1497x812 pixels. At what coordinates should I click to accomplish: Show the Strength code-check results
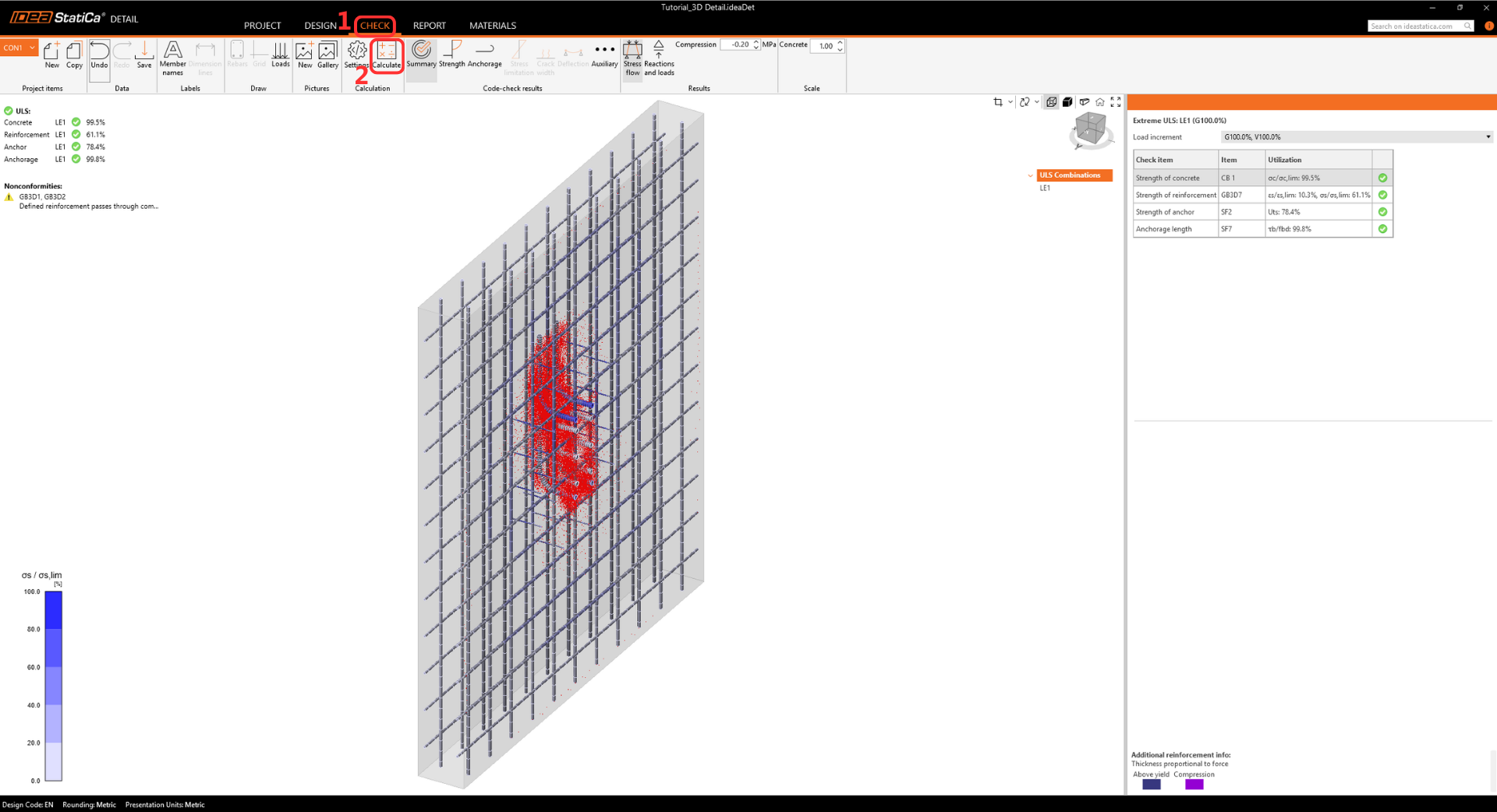[451, 56]
